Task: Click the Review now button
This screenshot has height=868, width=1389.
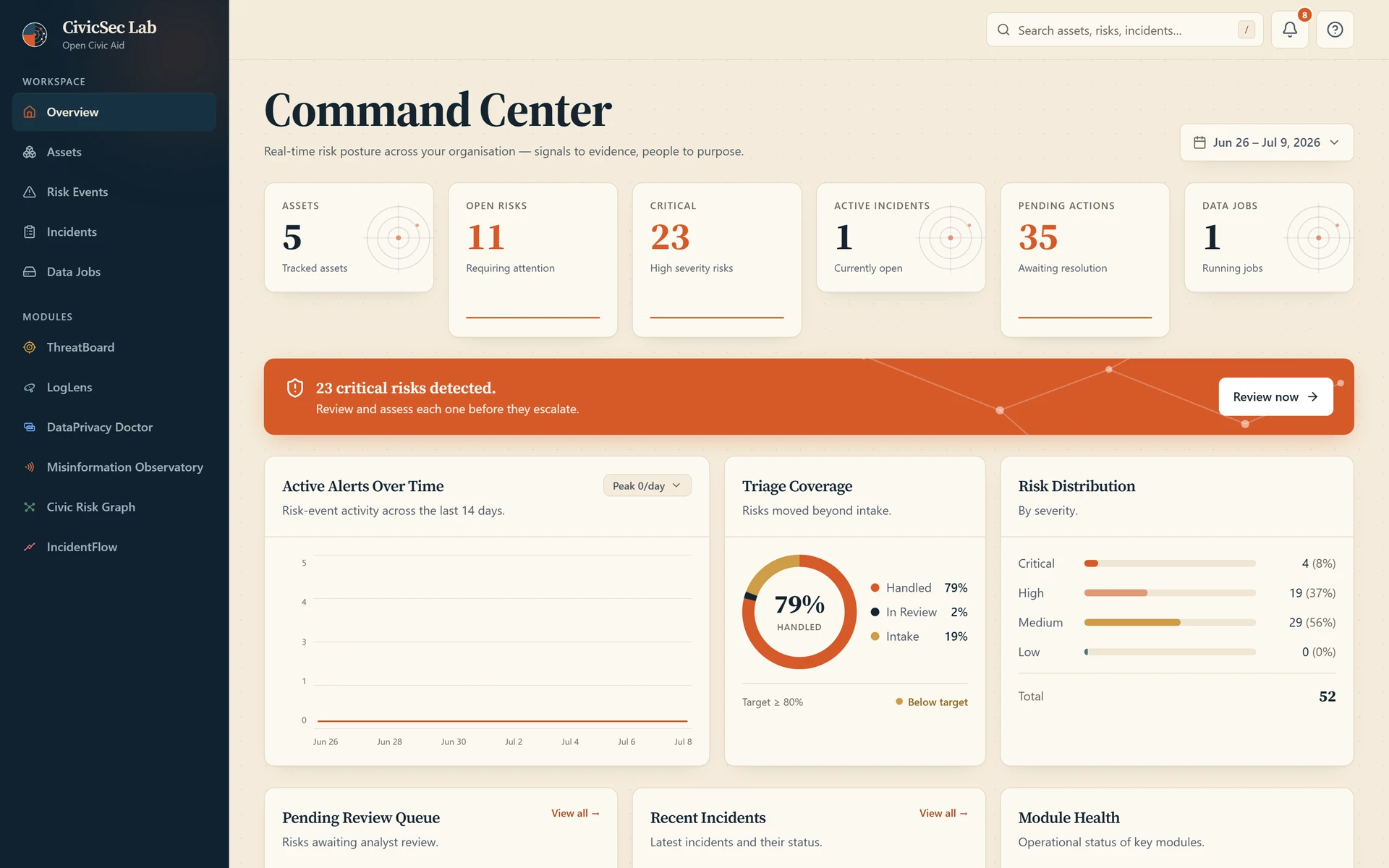Action: (1275, 396)
